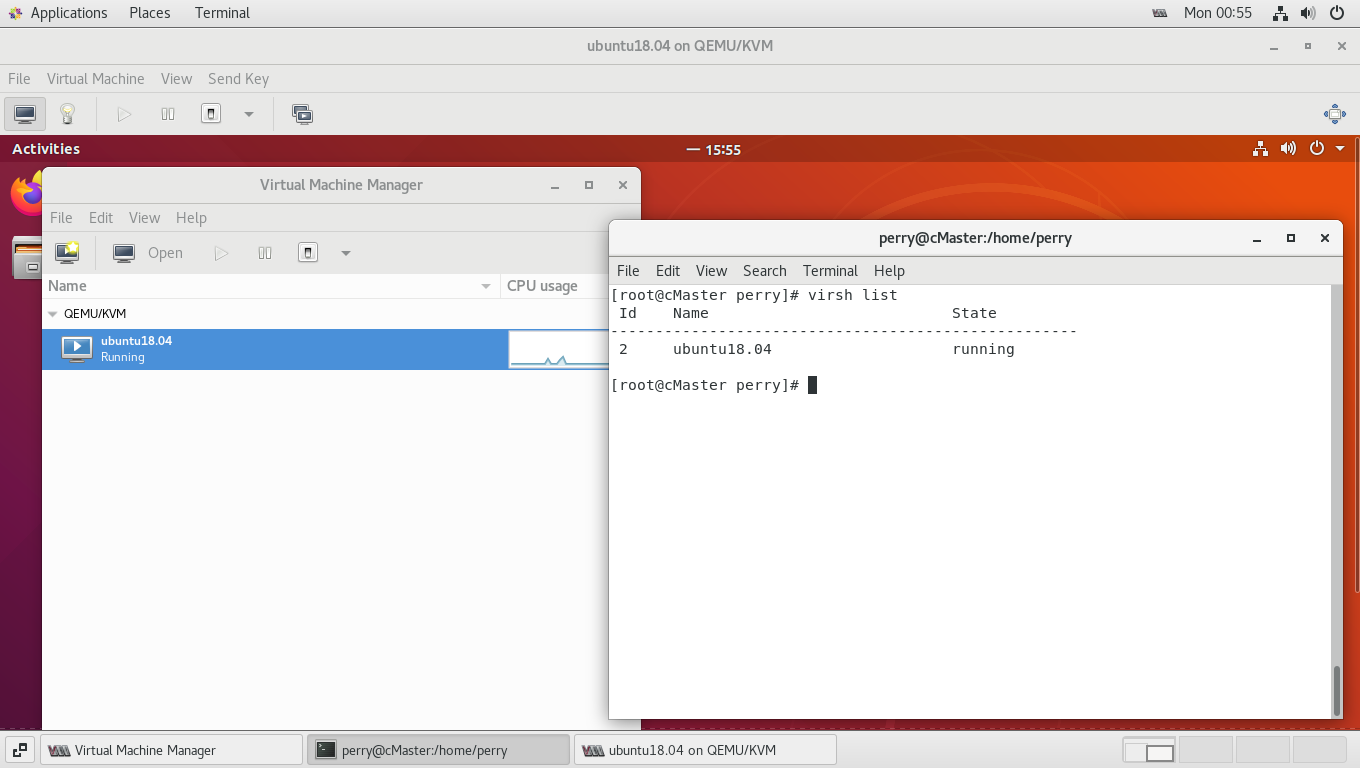The height and width of the screenshot is (768, 1360).
Task: Select the ubuntu18.04 running VM entry
Action: click(x=135, y=349)
